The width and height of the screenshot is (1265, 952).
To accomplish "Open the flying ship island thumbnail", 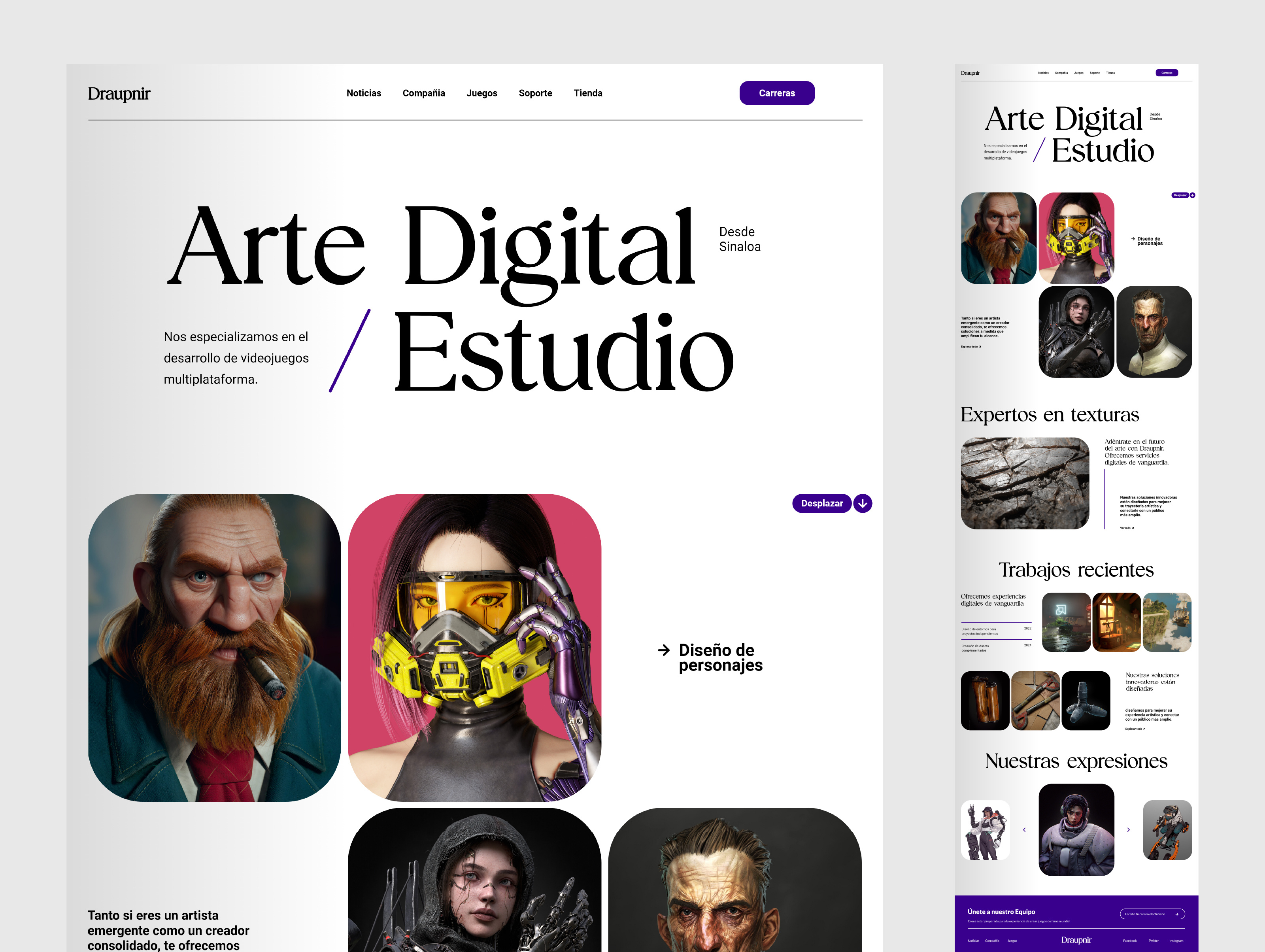I will coord(1167,622).
